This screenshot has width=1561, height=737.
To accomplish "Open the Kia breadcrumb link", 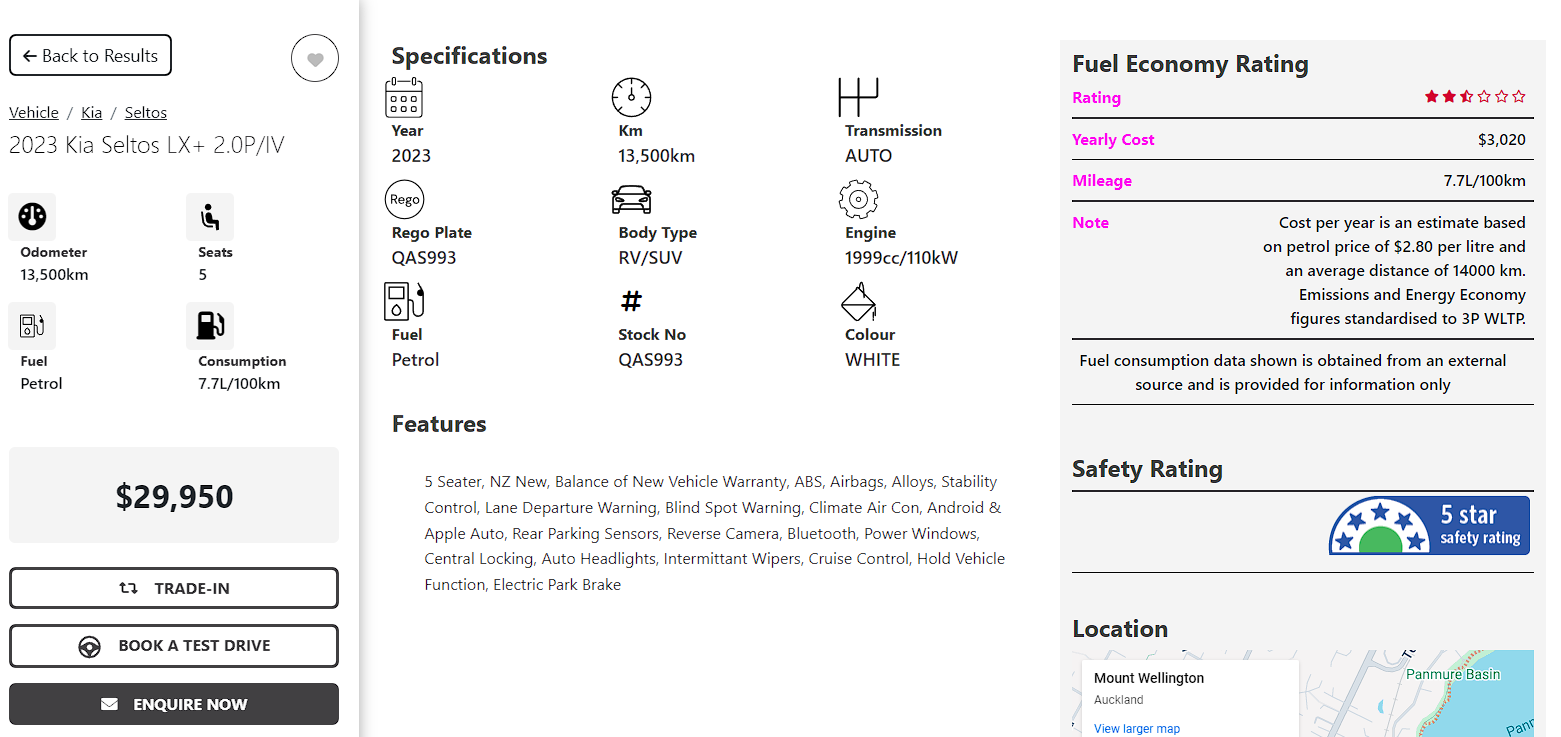I will (92, 112).
